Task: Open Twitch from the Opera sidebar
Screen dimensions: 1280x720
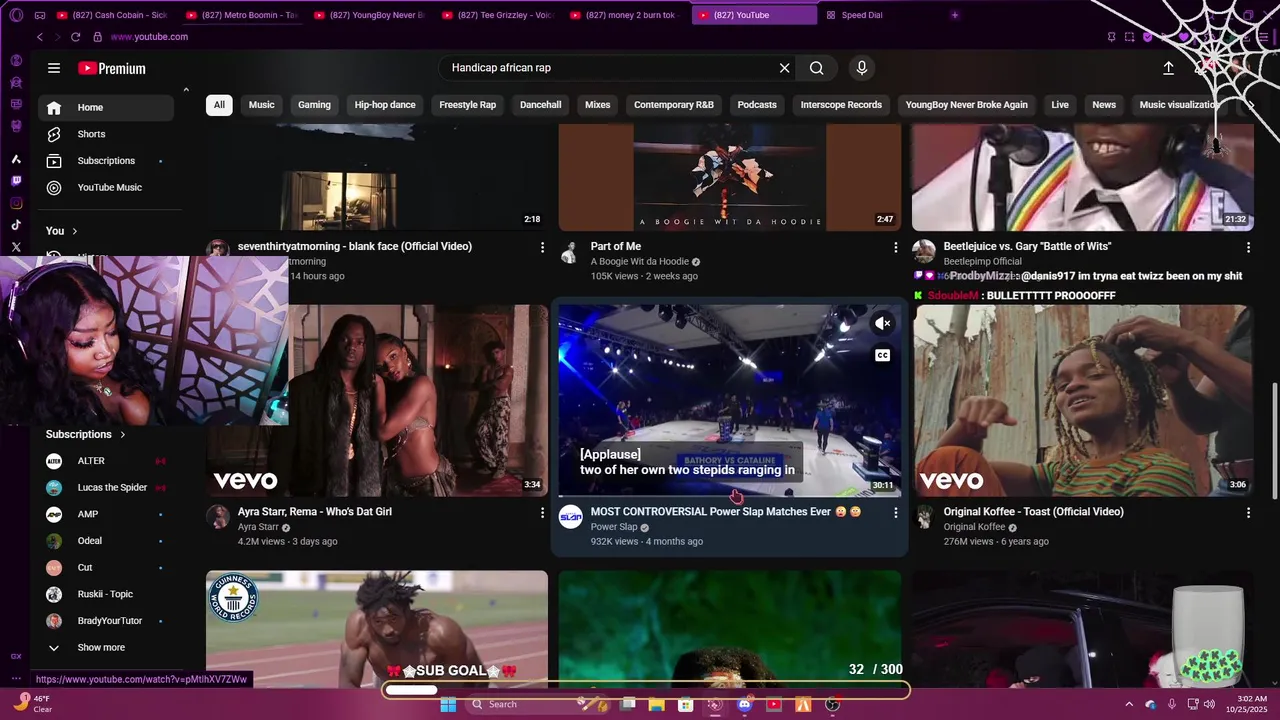Action: point(16,181)
